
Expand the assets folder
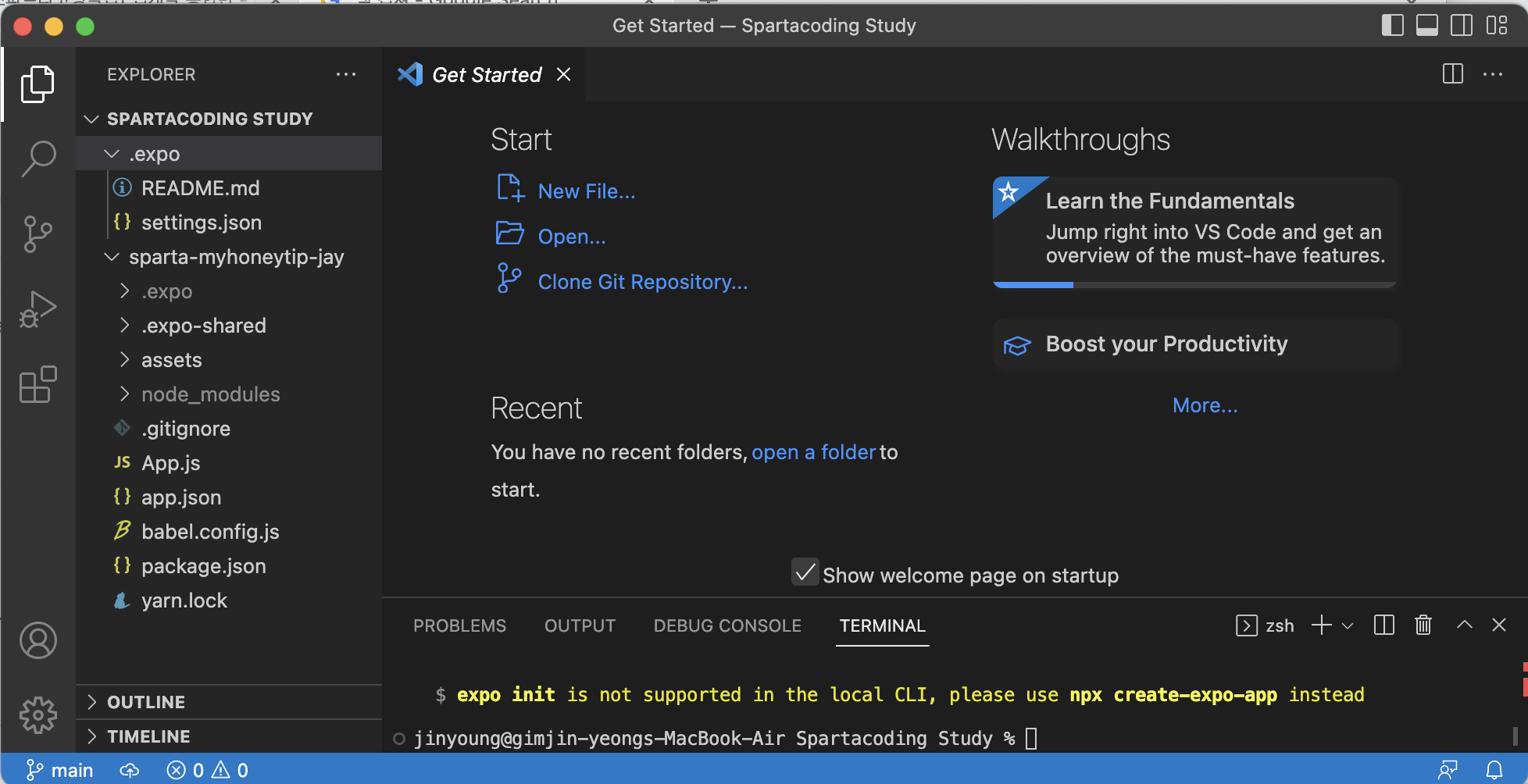pos(229,360)
